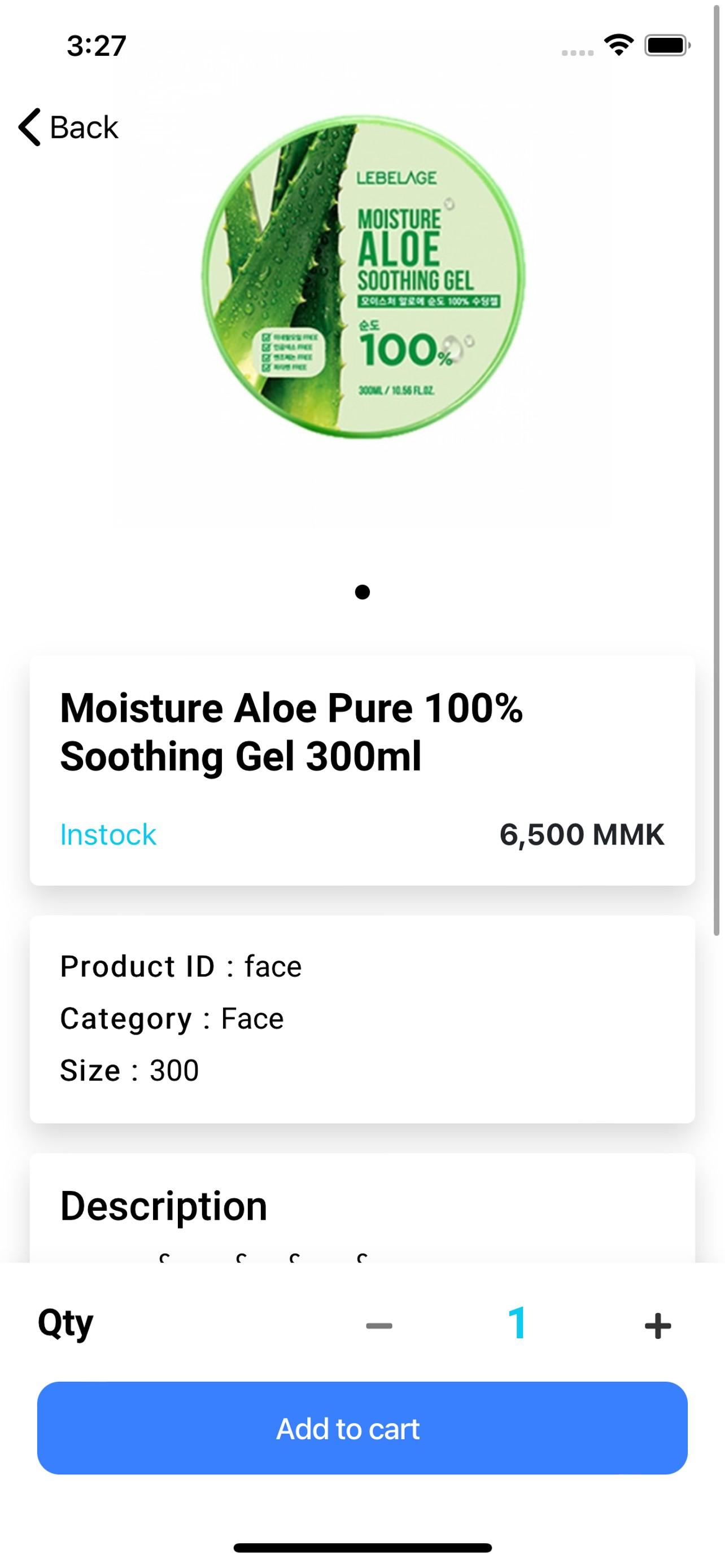
Task: Select the image carousel page dot
Action: (362, 592)
